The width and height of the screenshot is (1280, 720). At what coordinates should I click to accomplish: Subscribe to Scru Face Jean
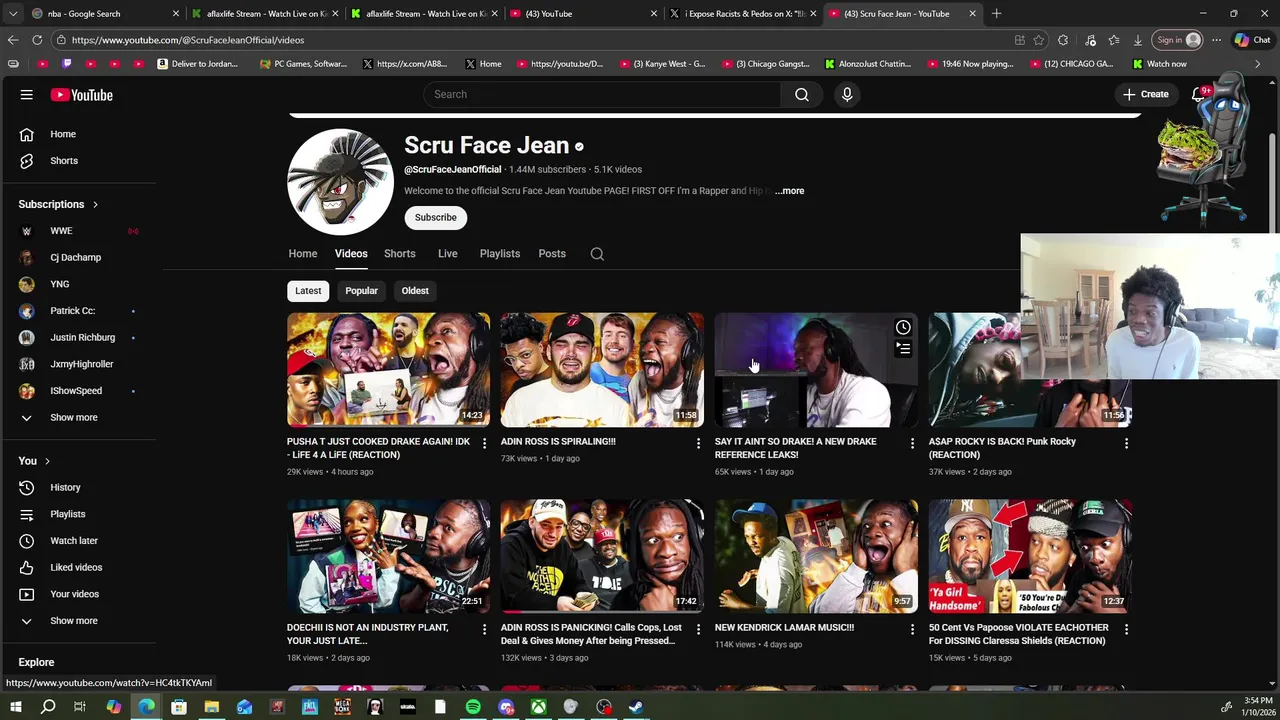point(436,218)
